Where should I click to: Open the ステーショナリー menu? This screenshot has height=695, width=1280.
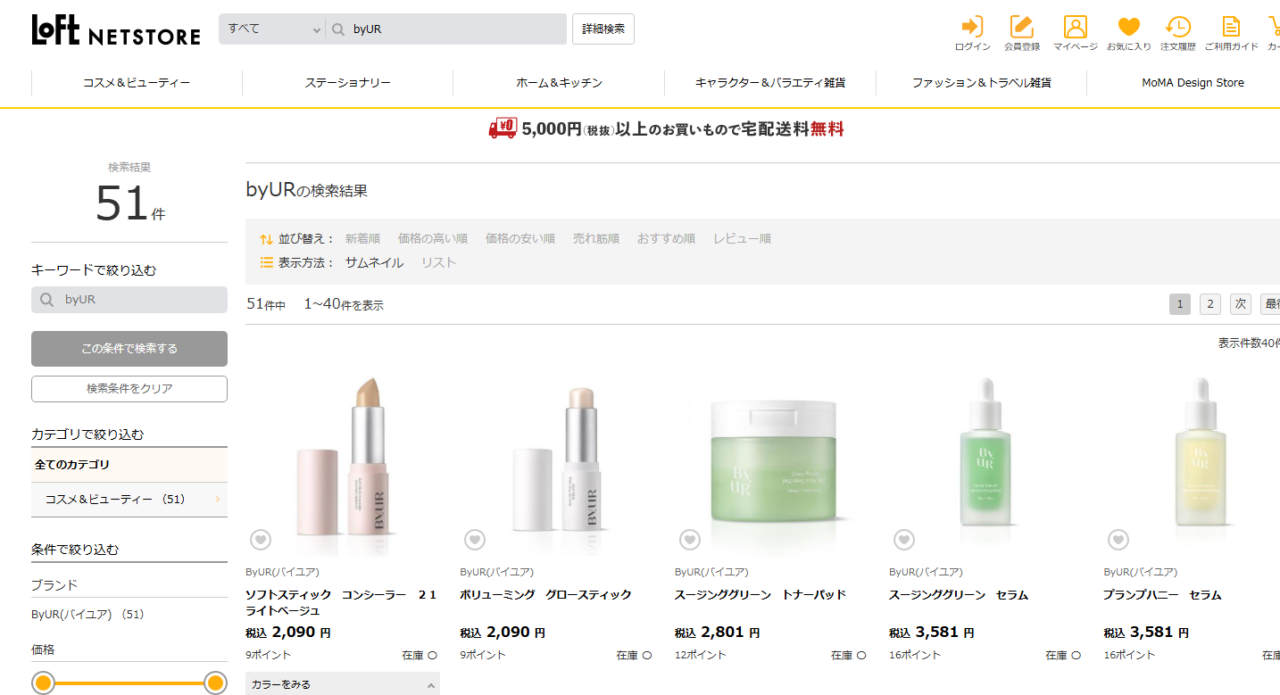pyautogui.click(x=348, y=83)
